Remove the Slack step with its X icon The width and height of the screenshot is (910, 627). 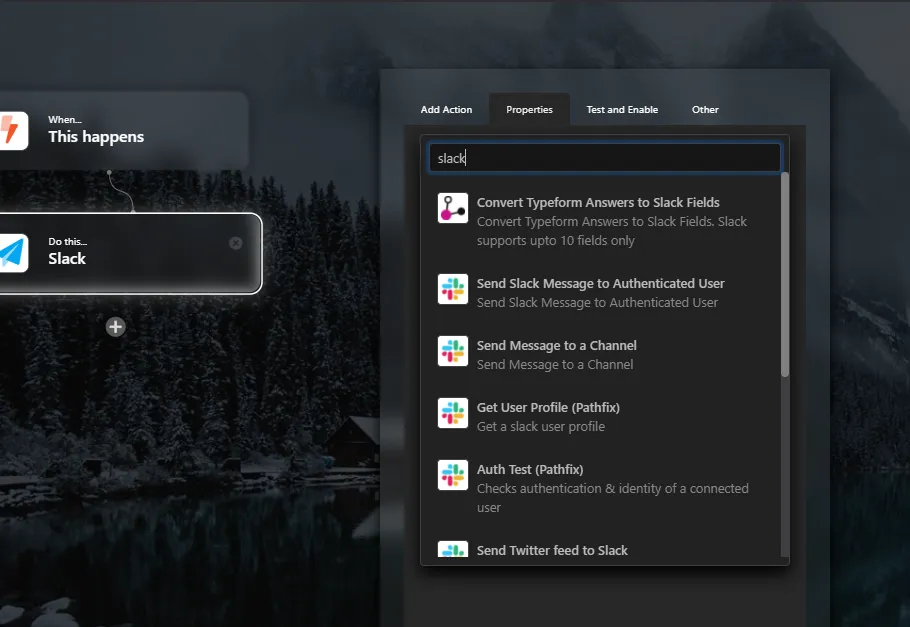click(x=236, y=243)
